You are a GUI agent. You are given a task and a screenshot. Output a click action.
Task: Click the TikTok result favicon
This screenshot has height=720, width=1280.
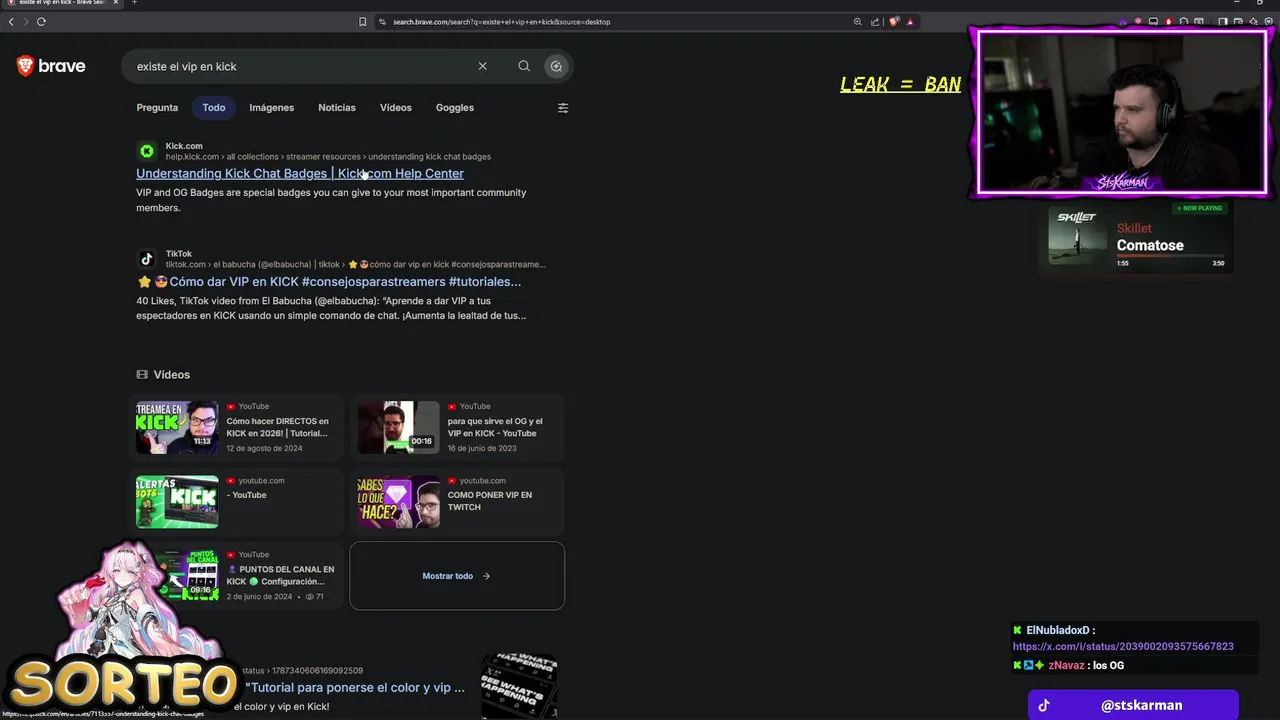[x=147, y=259]
